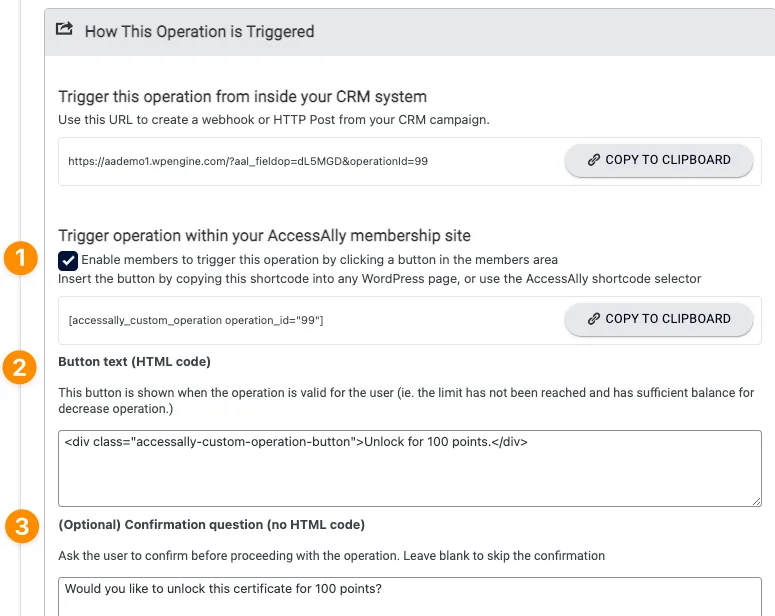
Task: Collapse the How This Operation is Triggered panel
Action: (200, 31)
